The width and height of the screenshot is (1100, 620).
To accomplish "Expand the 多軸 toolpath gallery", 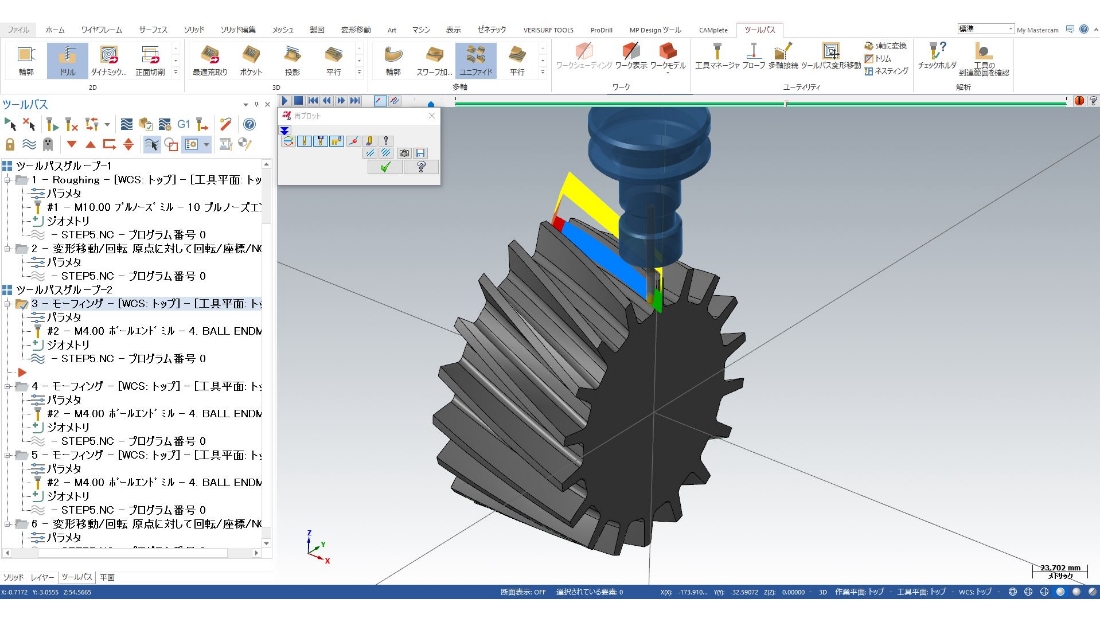I will pyautogui.click(x=542, y=72).
